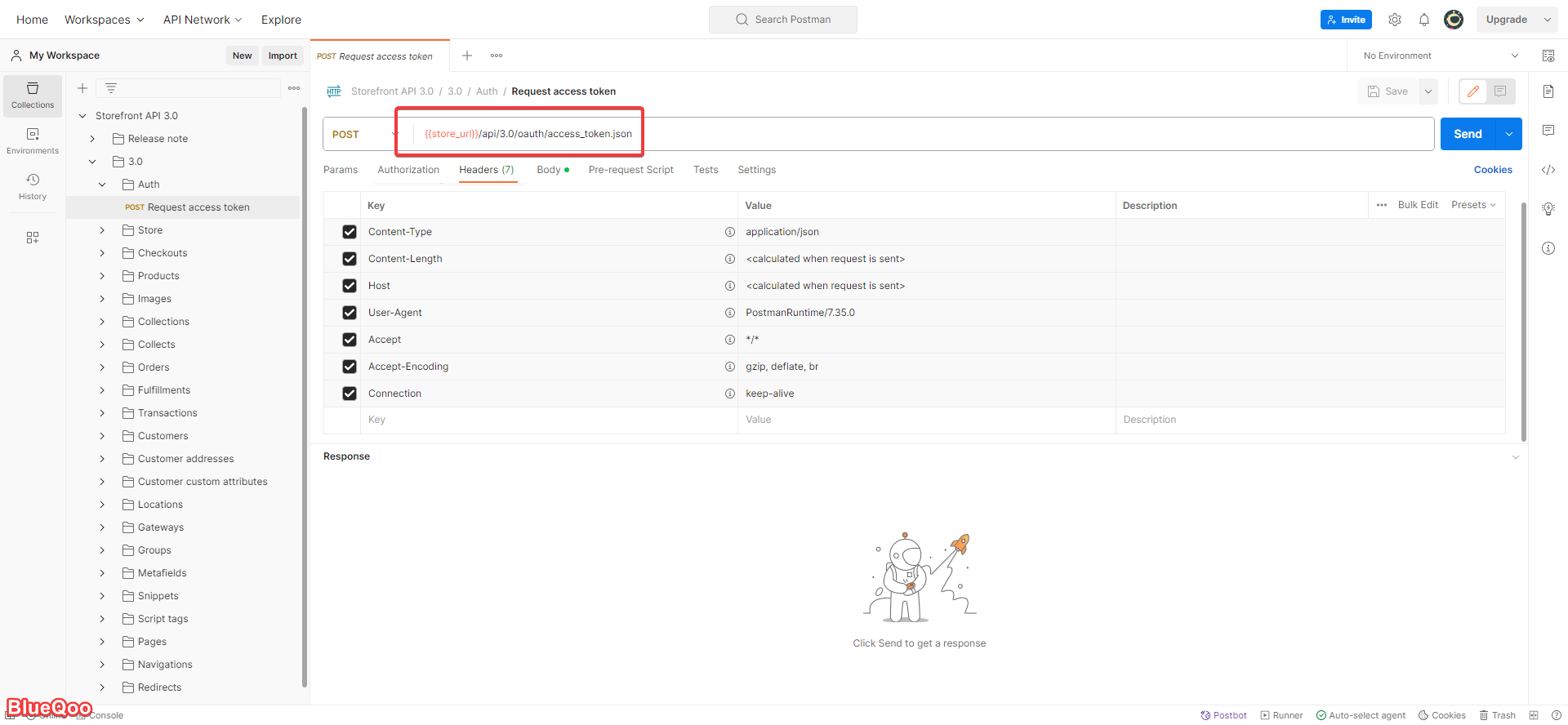This screenshot has width=1568, height=725.
Task: Open the Environments sidebar panel
Action: coord(33,140)
